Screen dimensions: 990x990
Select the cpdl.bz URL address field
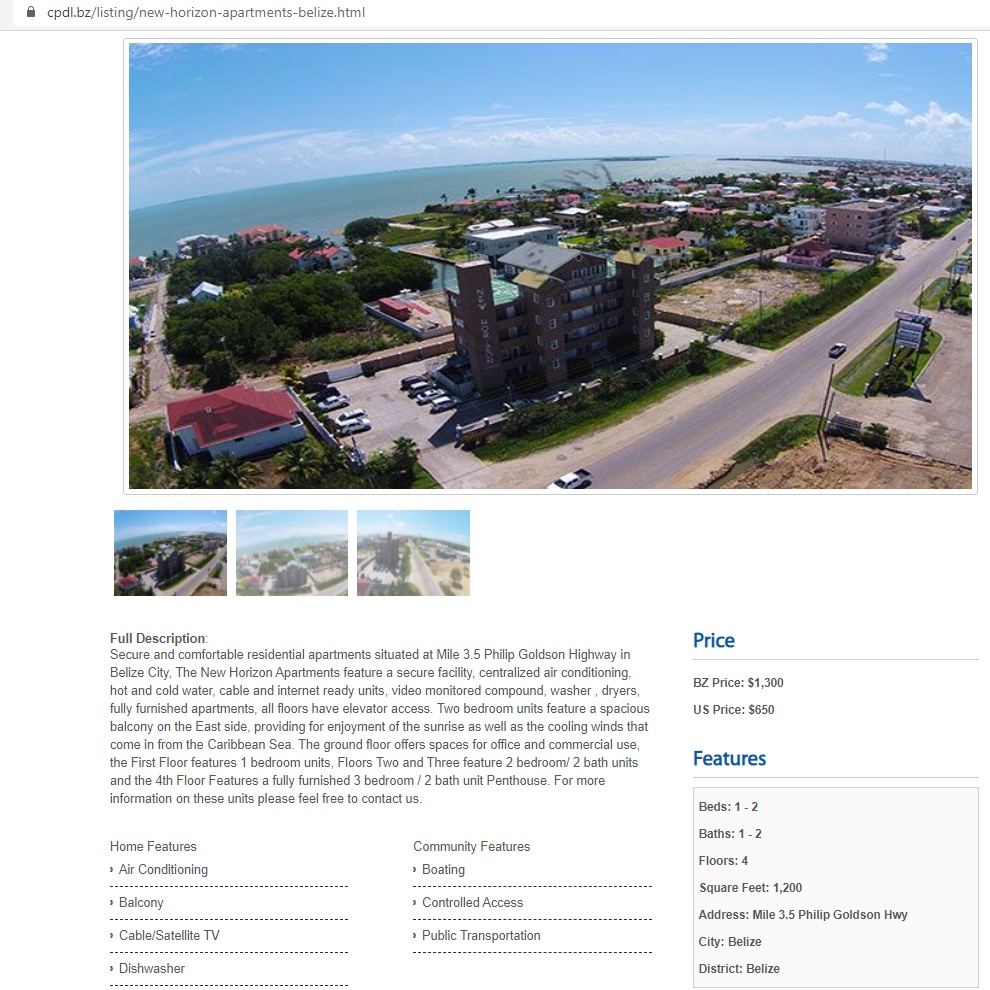[x=206, y=12]
